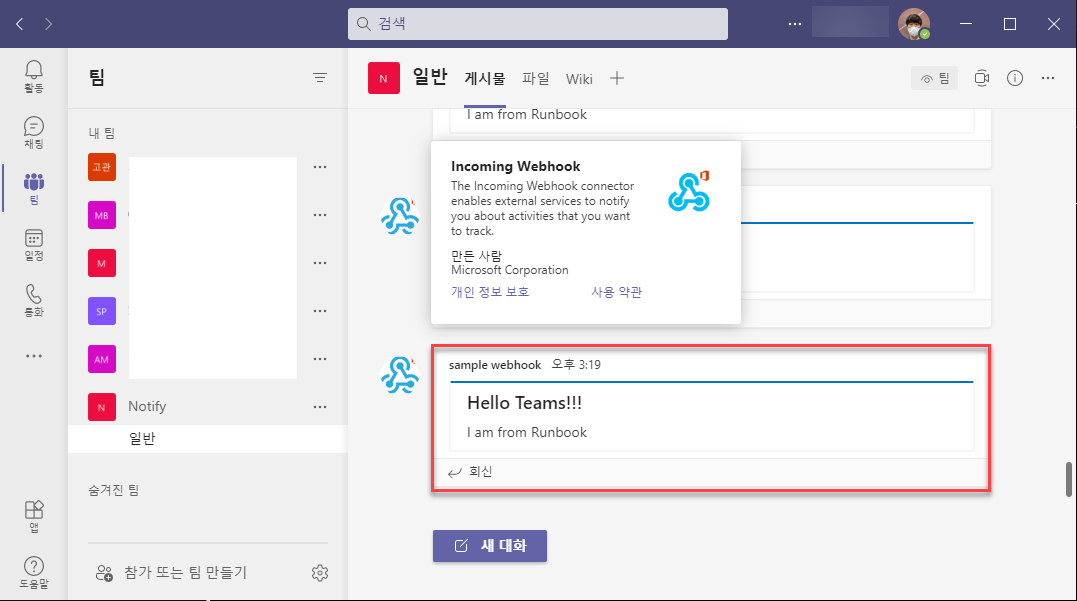Image resolution: width=1077 pixels, height=601 pixels.
Task: Open more options for Notify team
Action: 320,407
